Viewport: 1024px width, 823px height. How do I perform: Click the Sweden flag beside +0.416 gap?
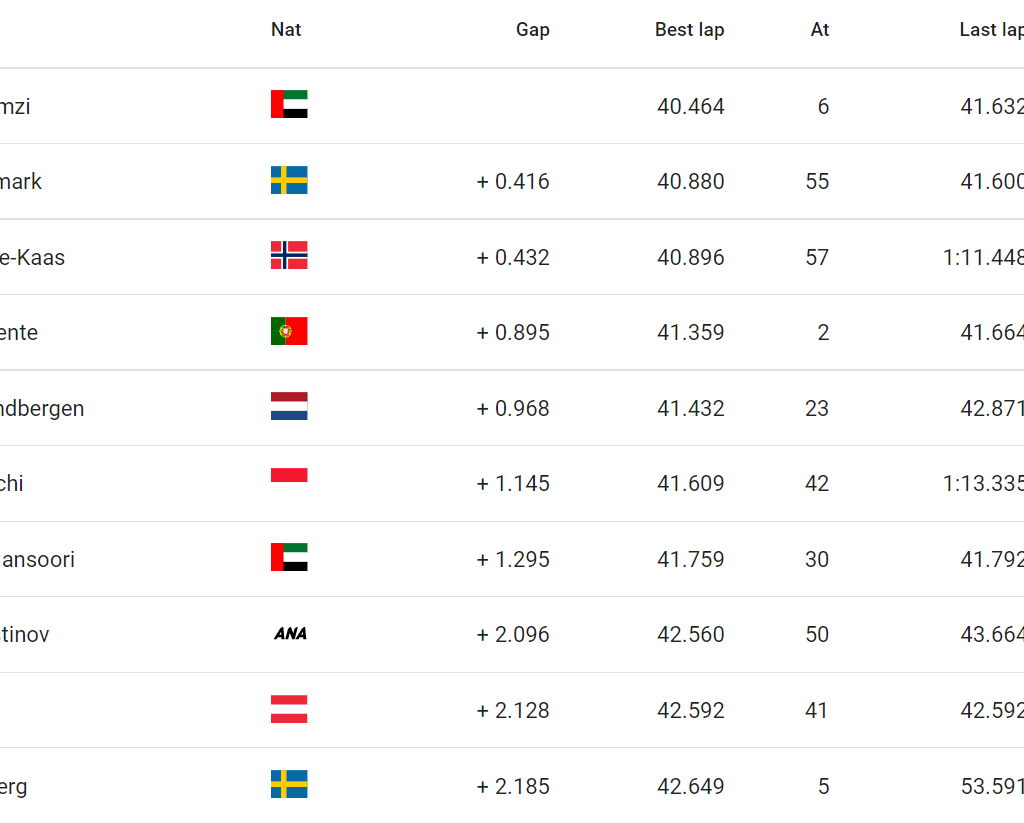point(289,180)
